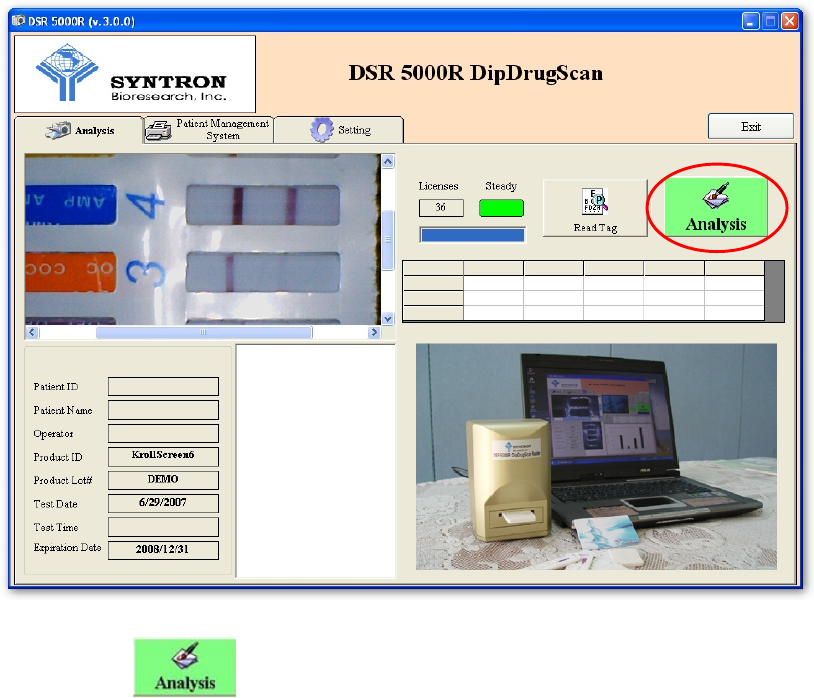814x698 pixels.
Task: Click the gear icon on Setting tab
Action: 322,130
